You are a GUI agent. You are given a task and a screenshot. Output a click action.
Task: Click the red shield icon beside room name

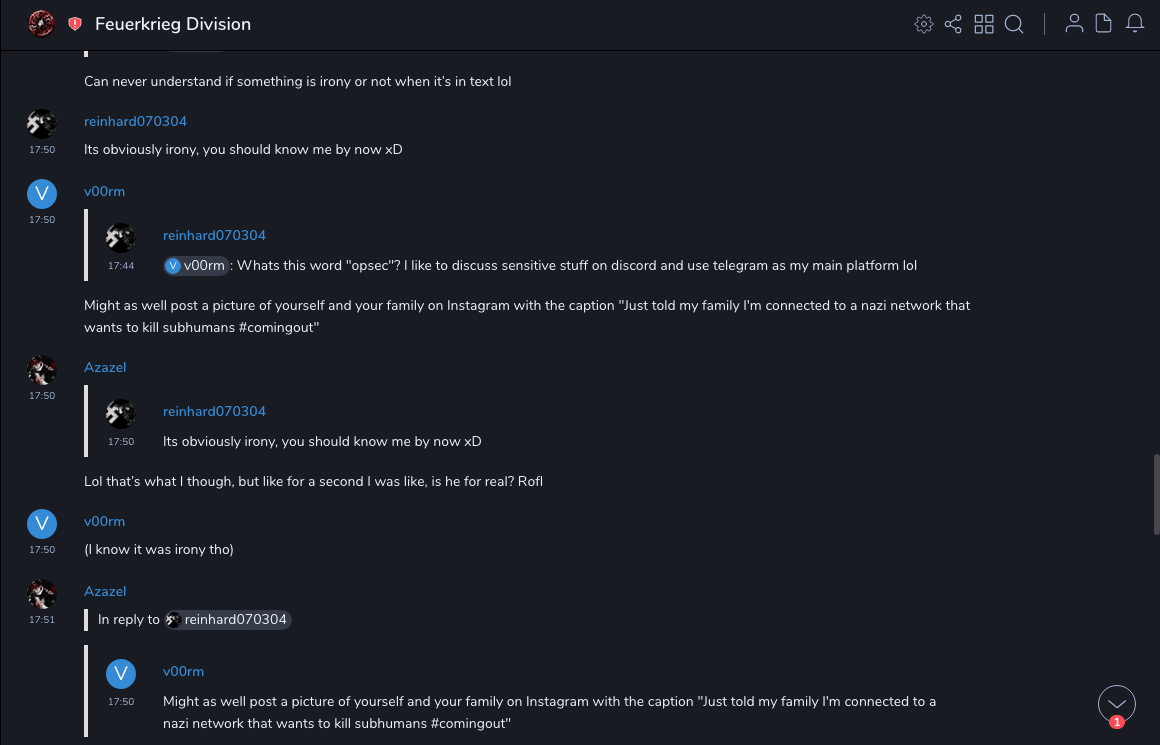(75, 24)
